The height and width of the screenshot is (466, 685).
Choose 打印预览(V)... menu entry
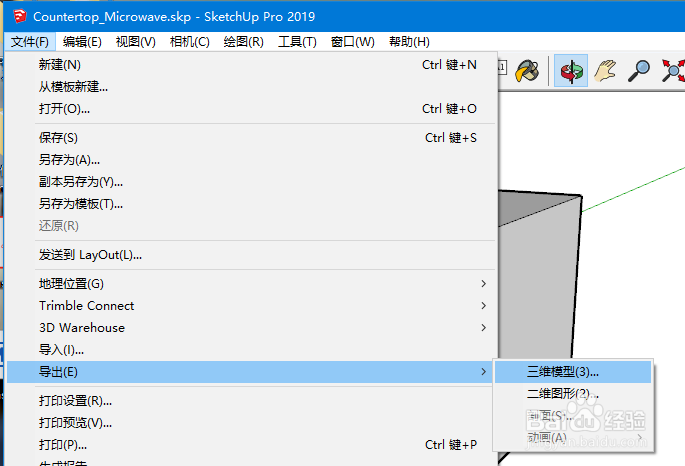pyautogui.click(x=251, y=423)
